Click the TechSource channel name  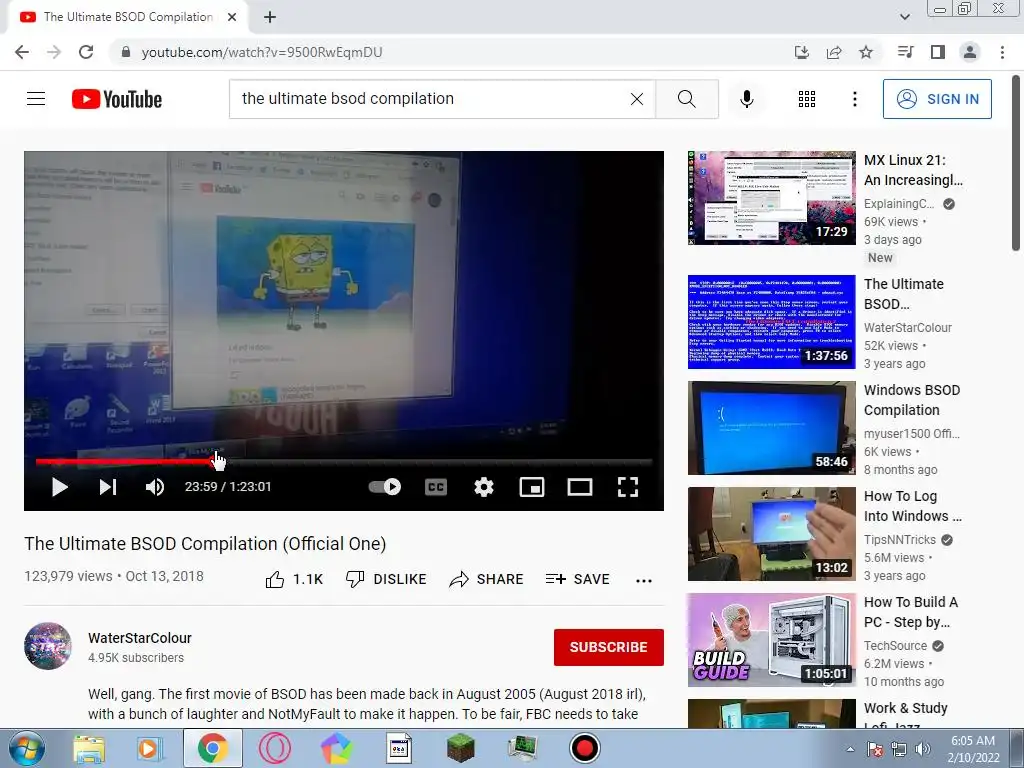pos(895,645)
